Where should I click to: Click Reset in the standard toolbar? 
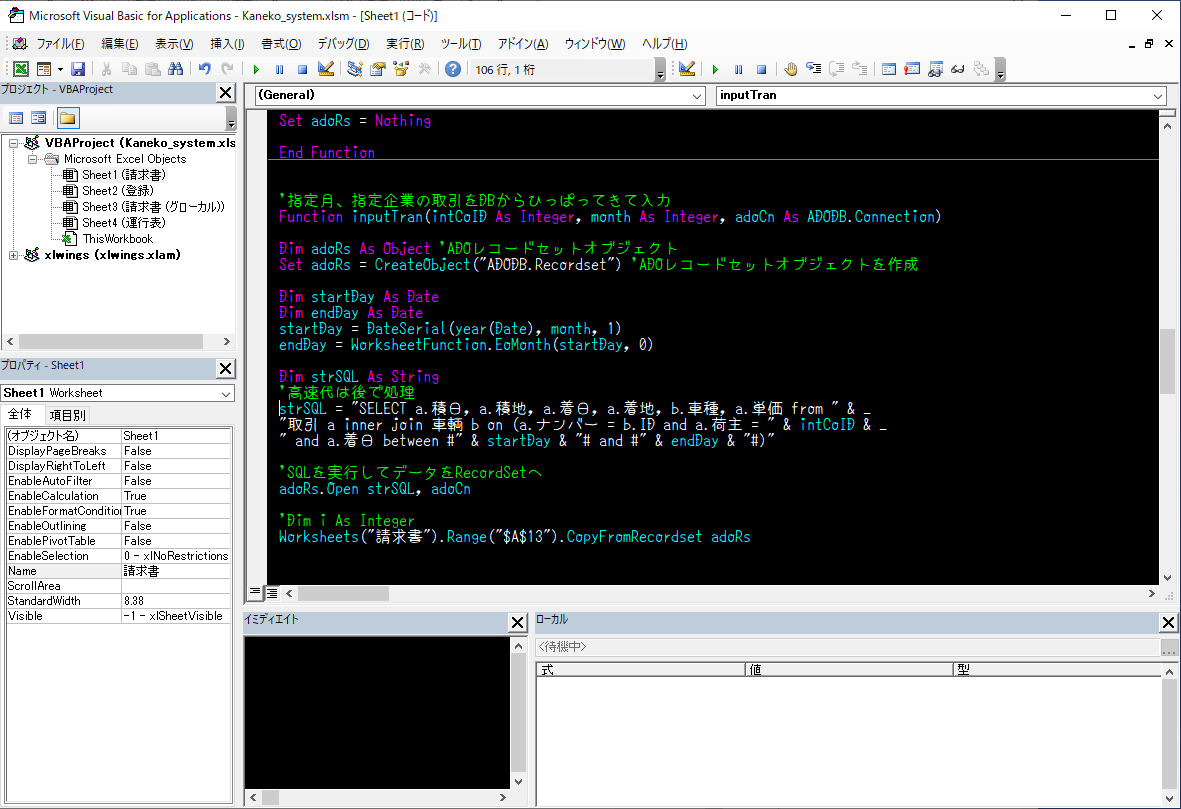(302, 69)
